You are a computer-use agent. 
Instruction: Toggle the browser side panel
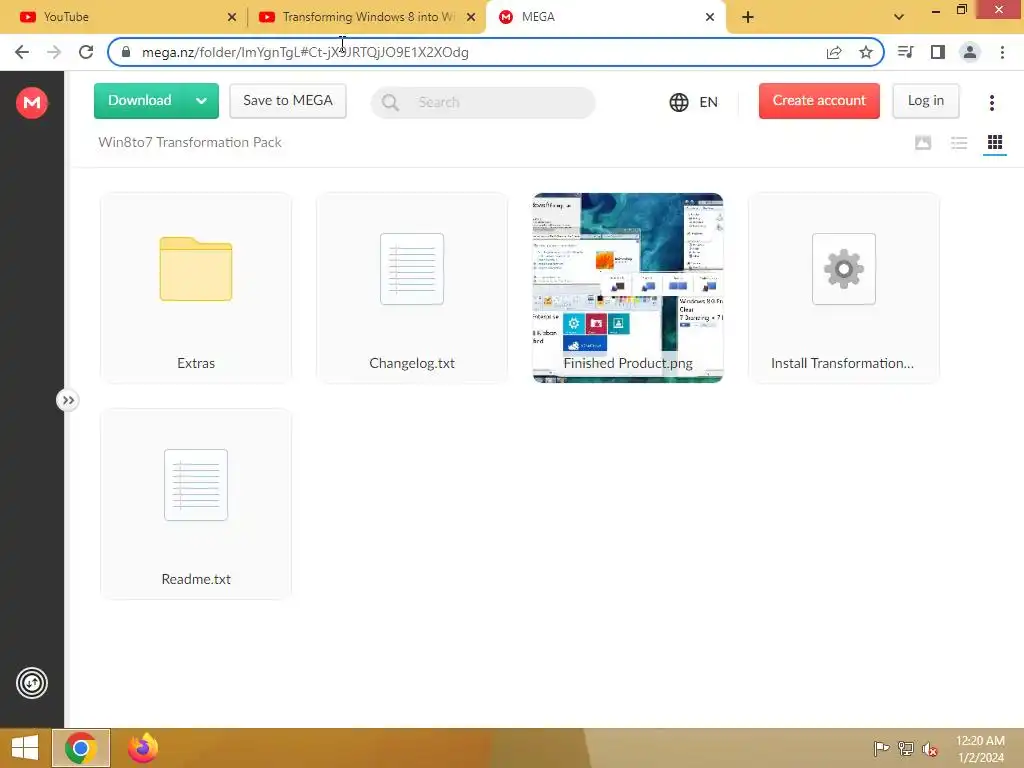pyautogui.click(x=938, y=52)
